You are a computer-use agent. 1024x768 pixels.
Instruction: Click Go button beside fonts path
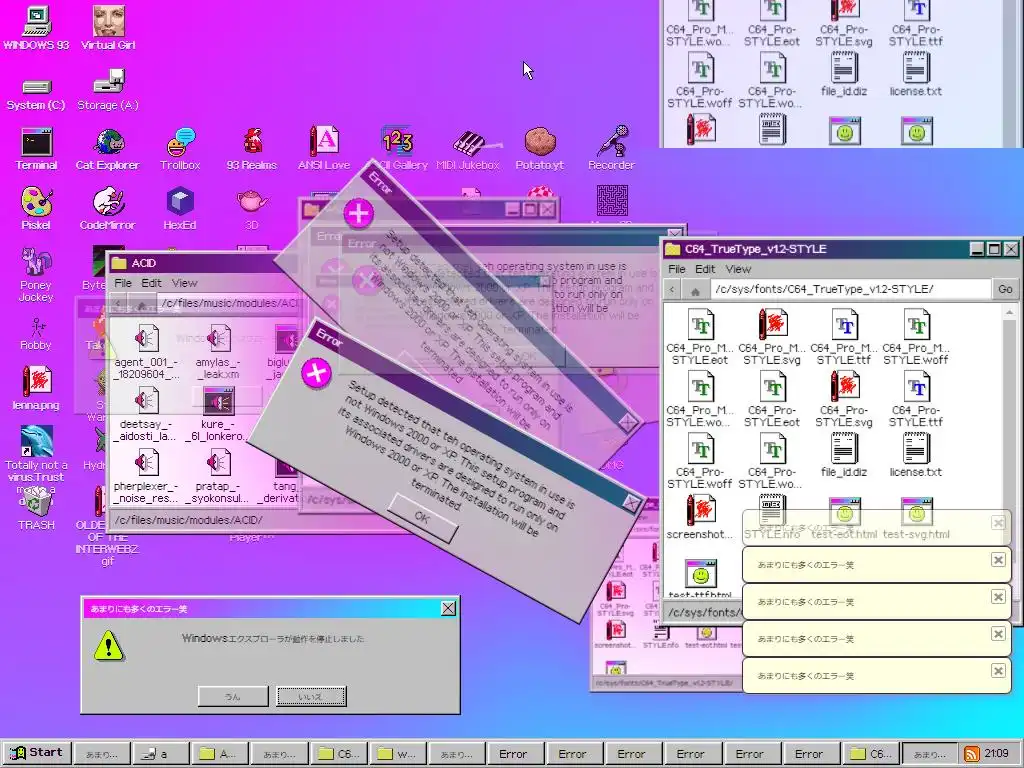[x=1005, y=289]
